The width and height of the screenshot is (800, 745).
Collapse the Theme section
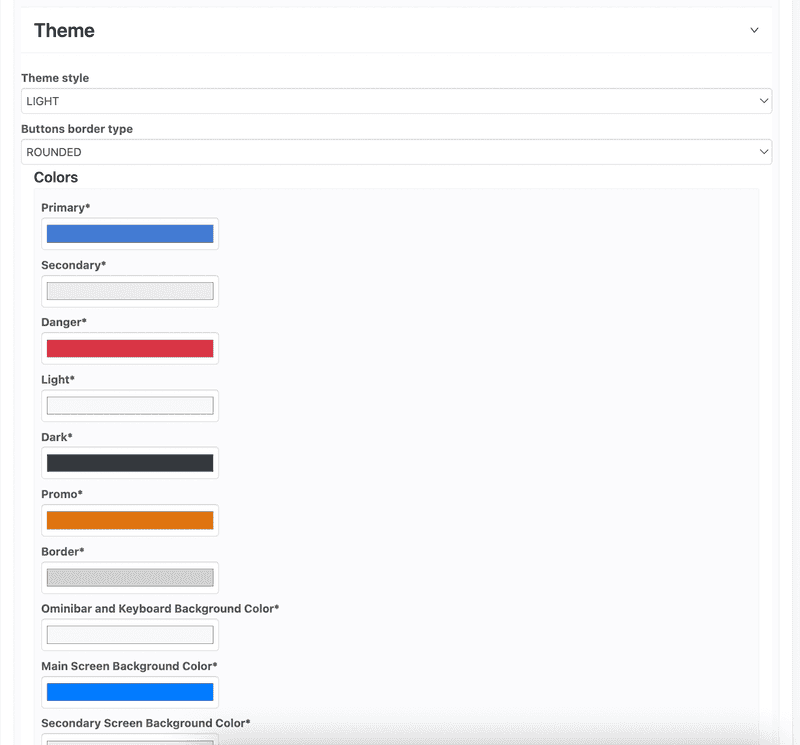[x=755, y=30]
